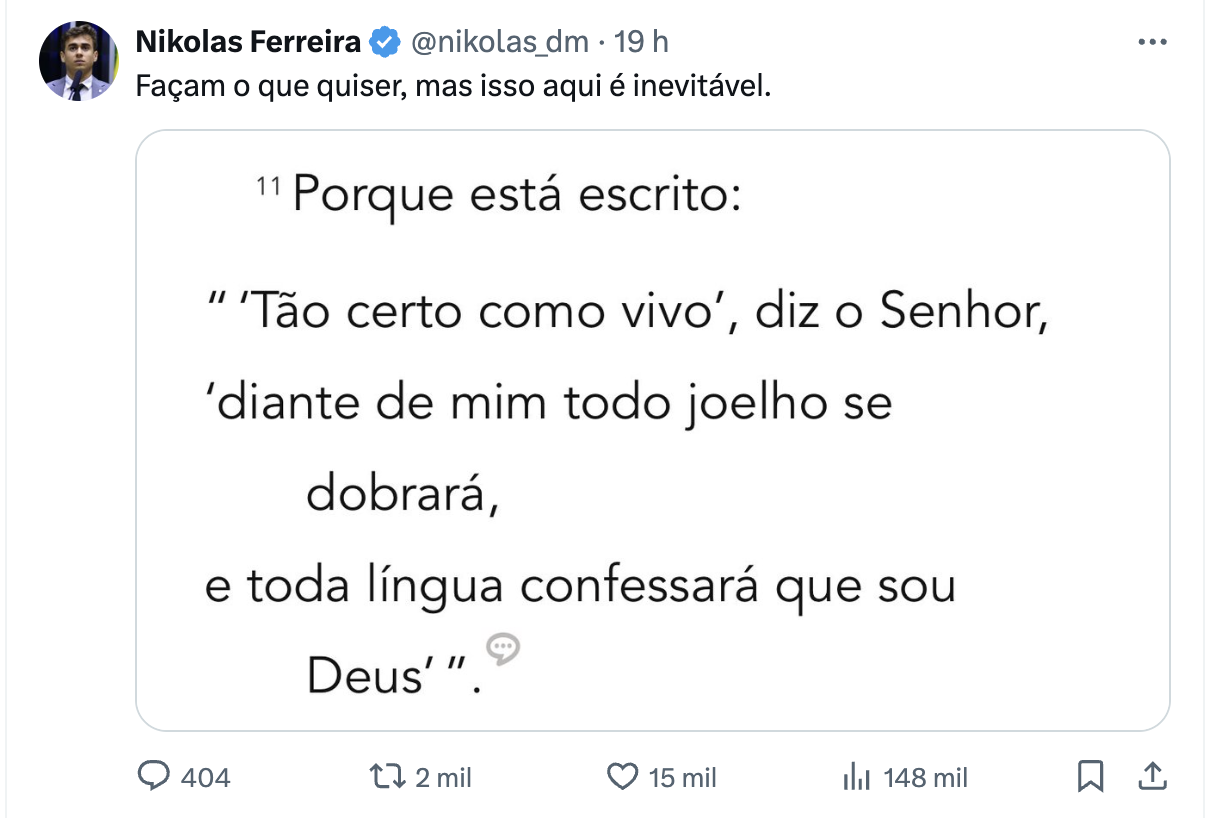Viewport: 1214px width, 818px height.
Task: Open the three-dot more options menu
Action: point(1152,42)
